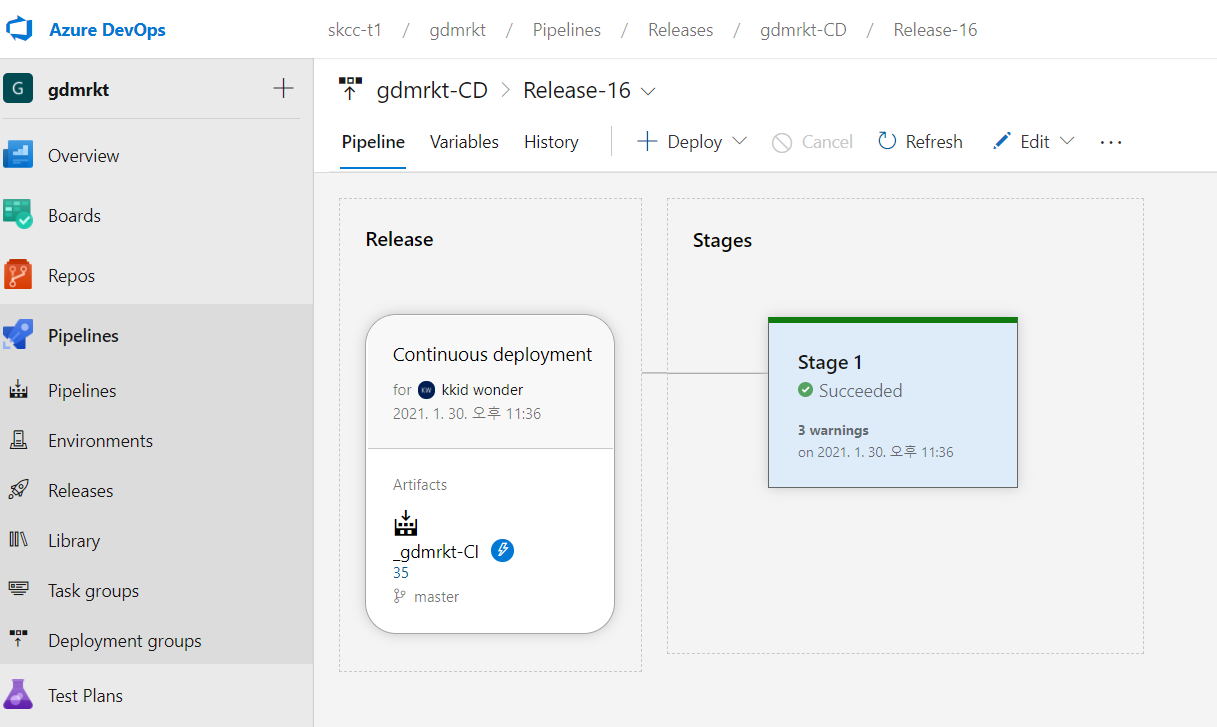Click the gdmrkt-CD breadcrumb link
The image size is (1217, 727).
pyautogui.click(x=803, y=30)
